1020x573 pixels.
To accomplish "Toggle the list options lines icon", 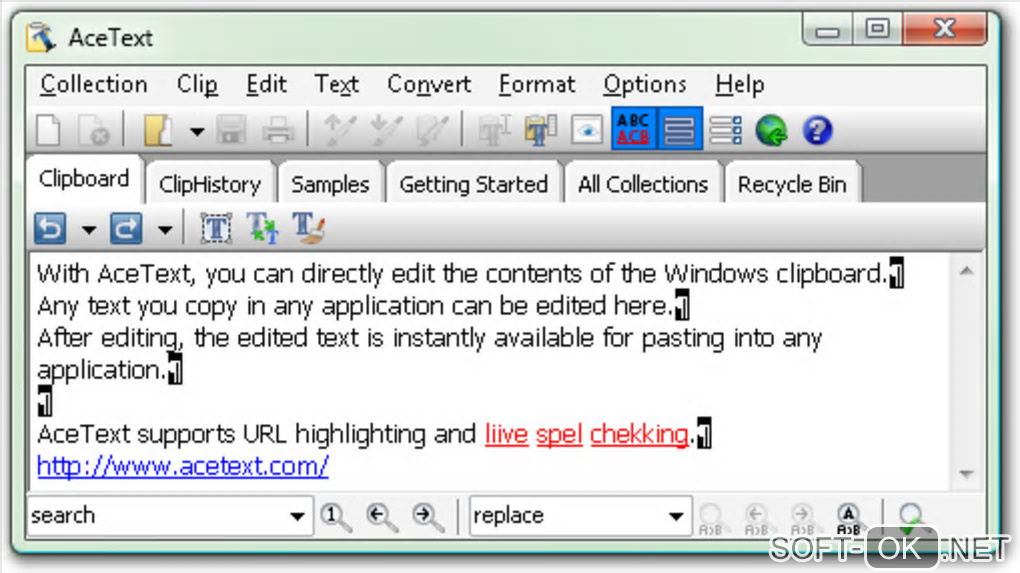I will pos(726,130).
